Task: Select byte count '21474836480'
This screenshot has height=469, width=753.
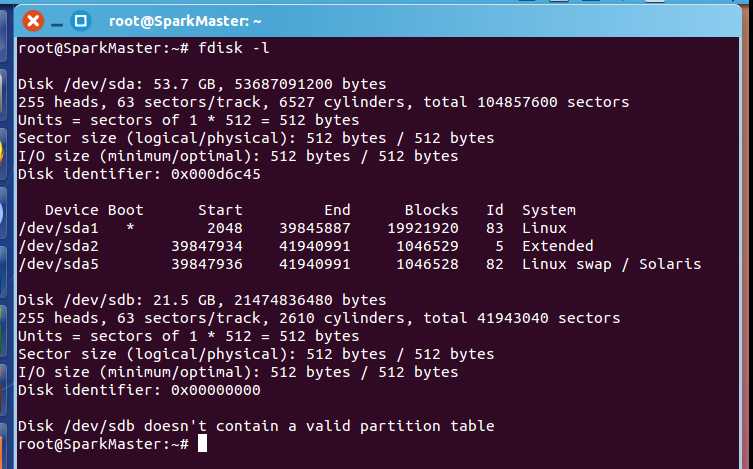Action: pyautogui.click(x=283, y=300)
